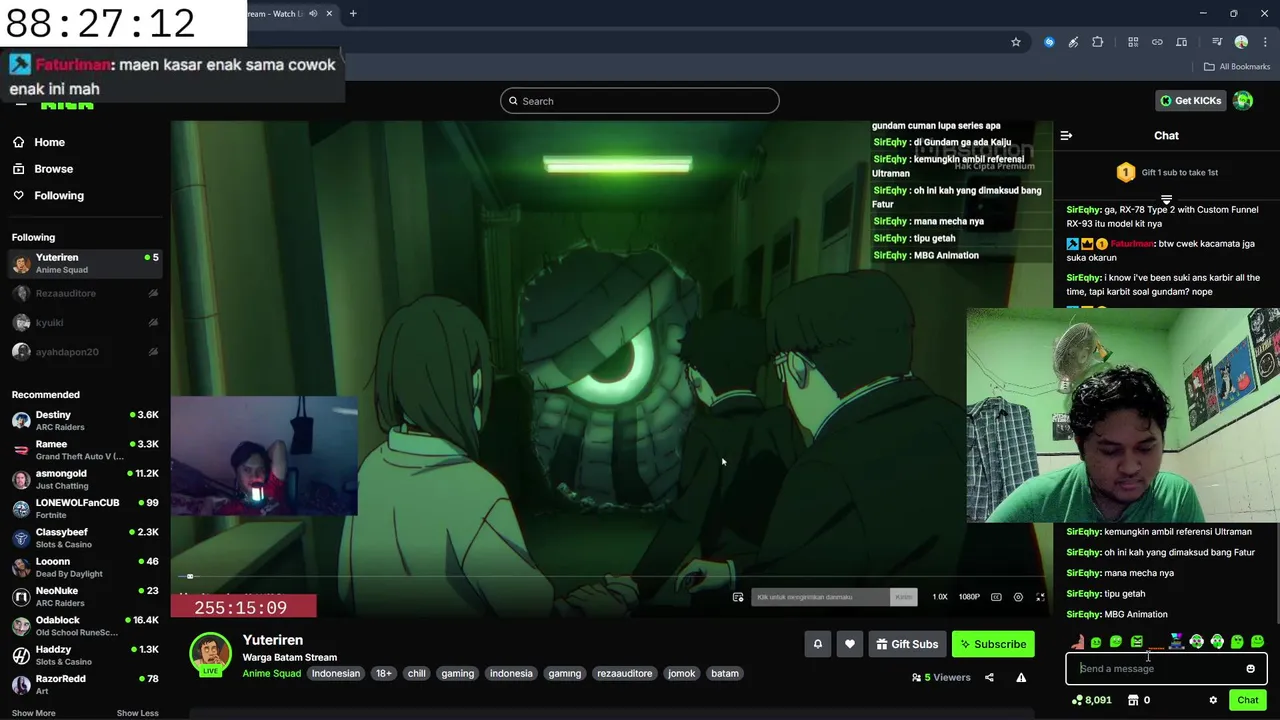Image resolution: width=1280 pixels, height=720 pixels.
Task: Open Yuteriren channel from Following list
Action: 85,263
